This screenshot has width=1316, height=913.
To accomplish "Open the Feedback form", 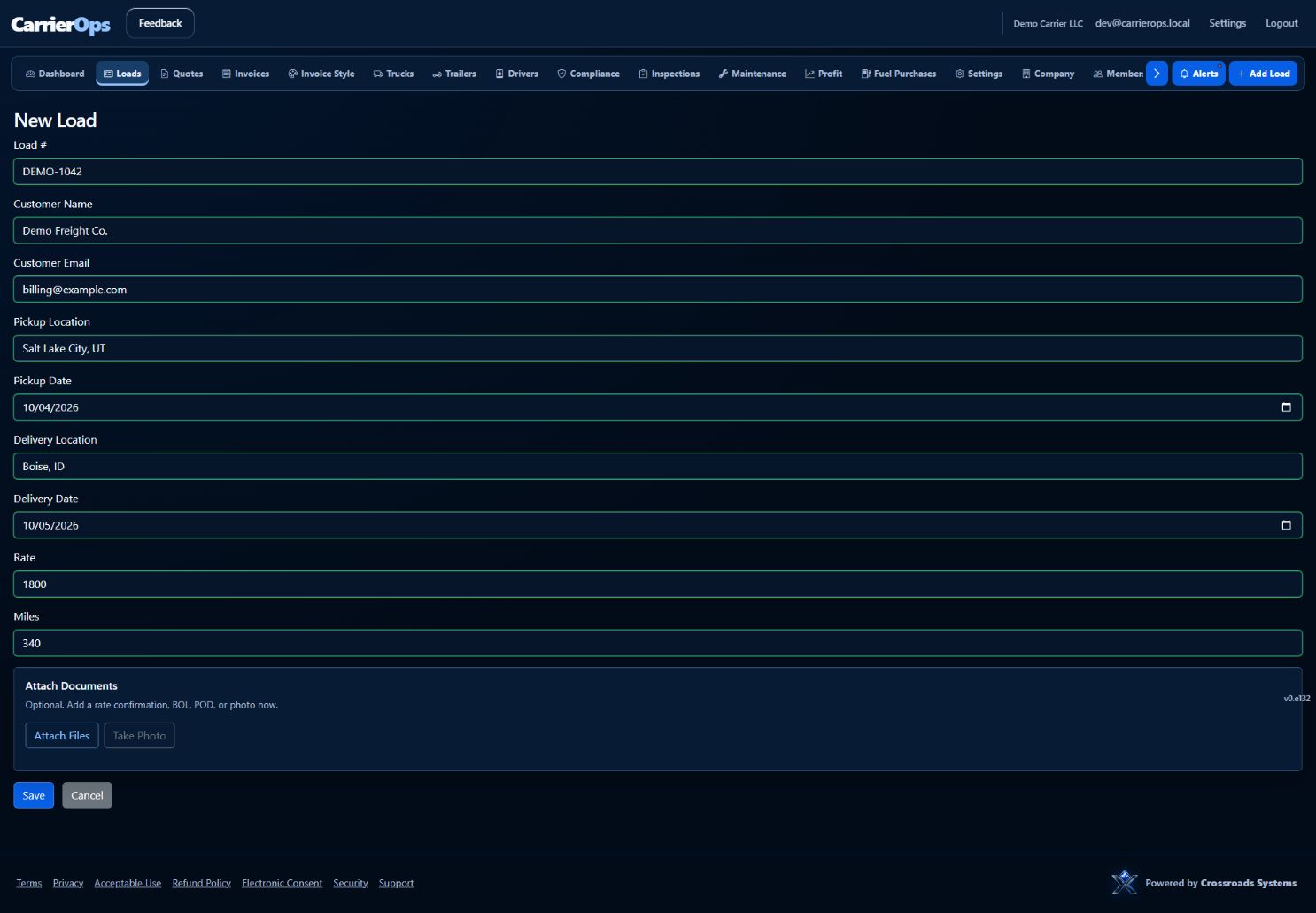I will [160, 23].
